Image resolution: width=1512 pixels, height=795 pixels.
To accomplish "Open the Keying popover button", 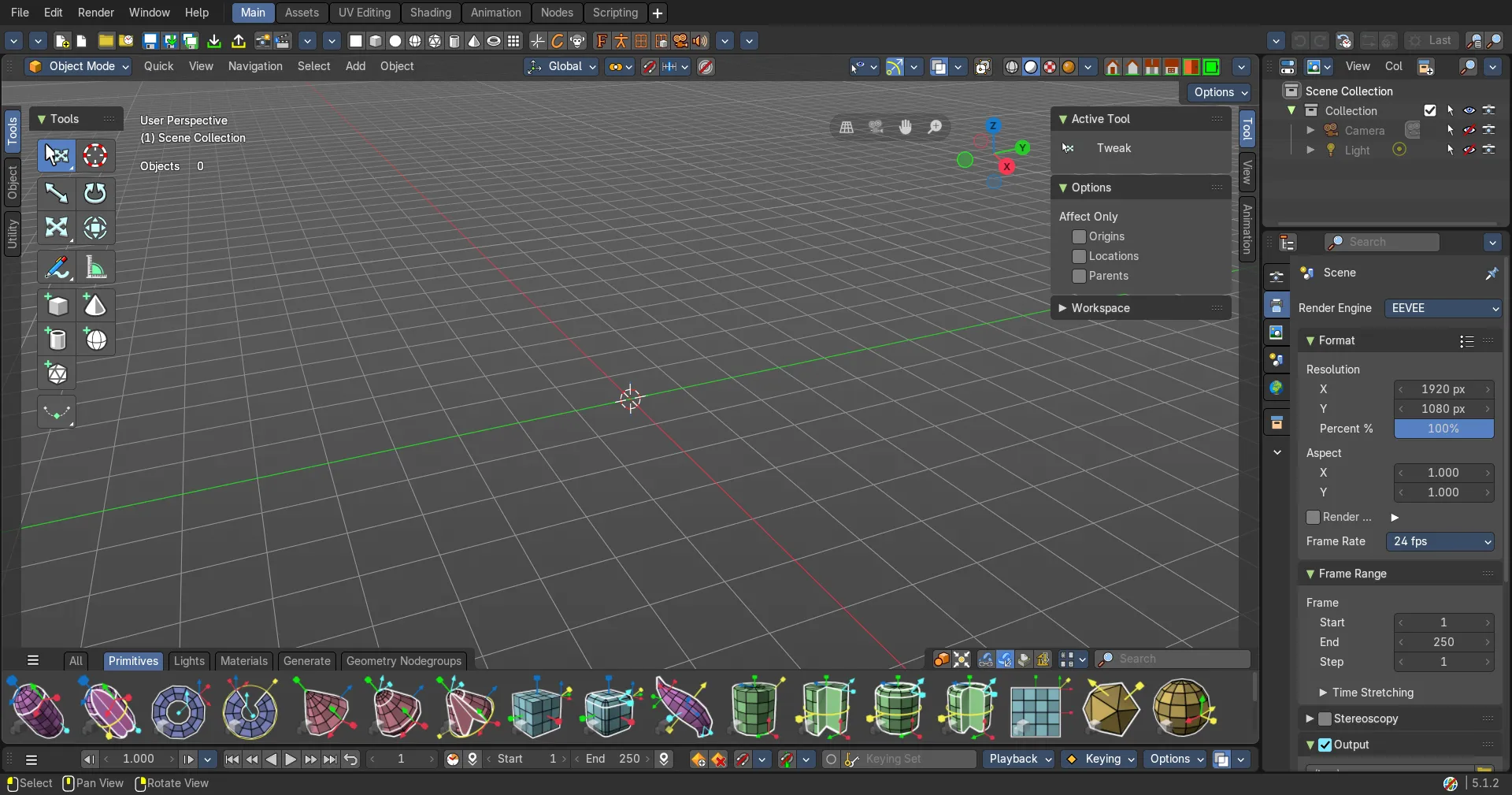I will 1099,759.
